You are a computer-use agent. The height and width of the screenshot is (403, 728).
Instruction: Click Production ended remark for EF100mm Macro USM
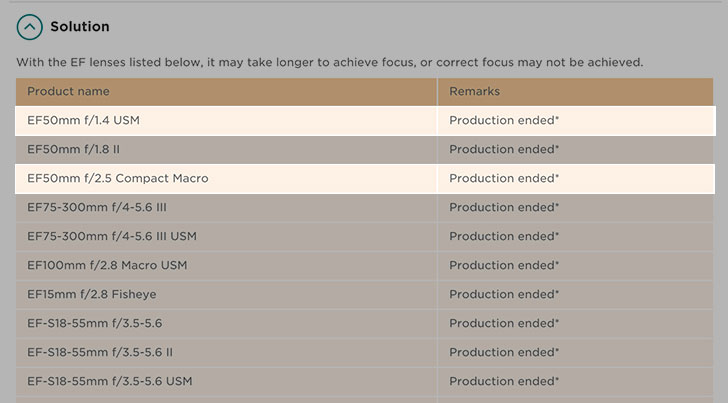(x=504, y=265)
